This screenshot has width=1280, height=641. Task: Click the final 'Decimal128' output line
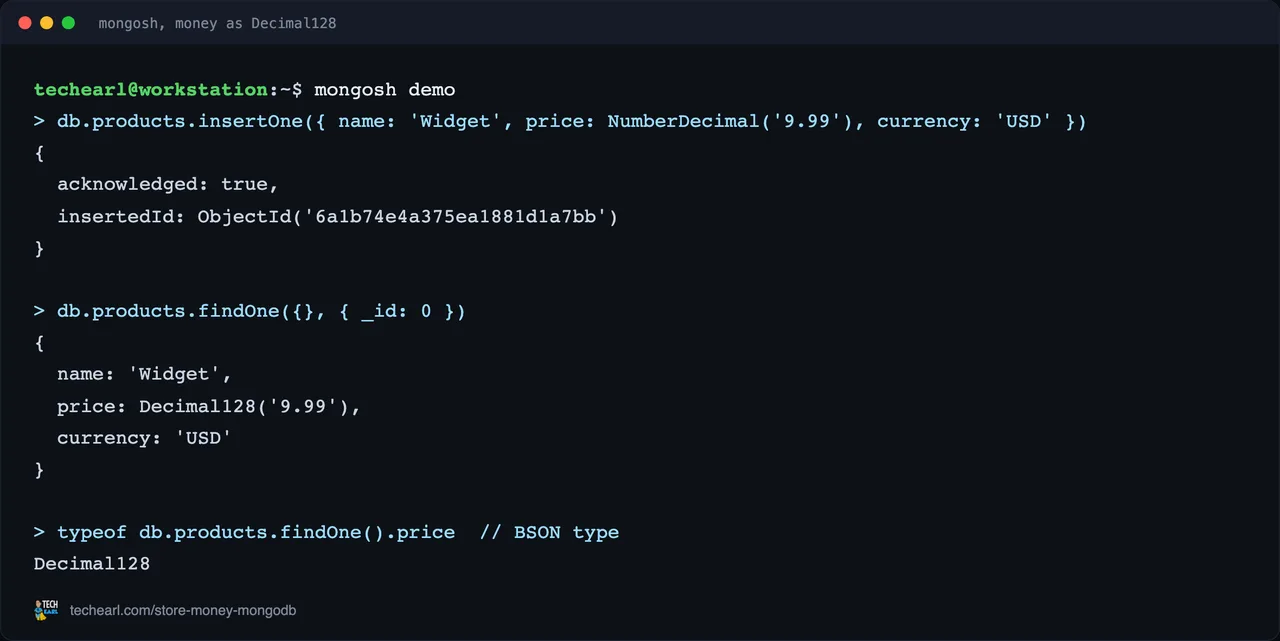[x=92, y=564]
